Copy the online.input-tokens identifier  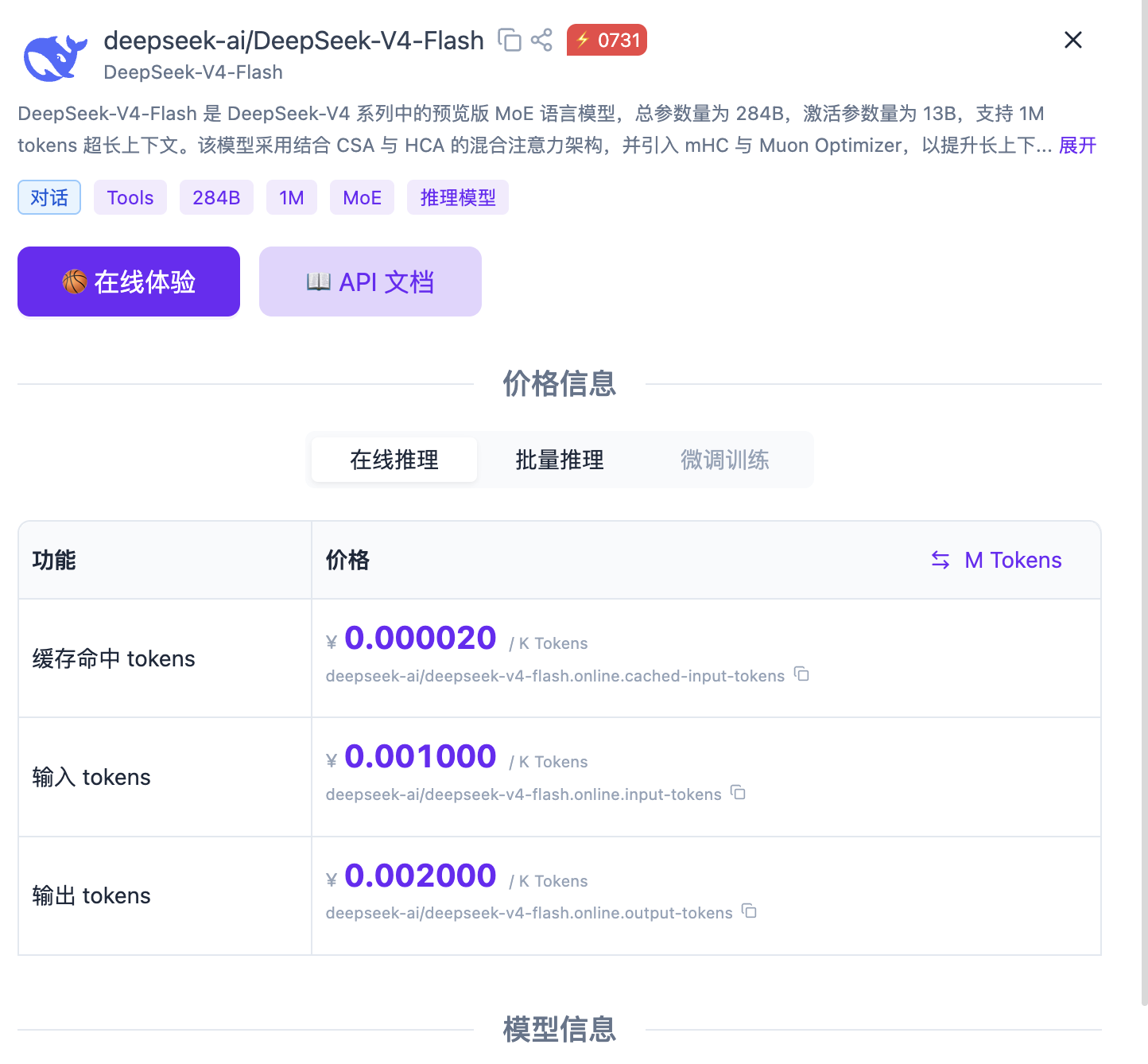[739, 793]
